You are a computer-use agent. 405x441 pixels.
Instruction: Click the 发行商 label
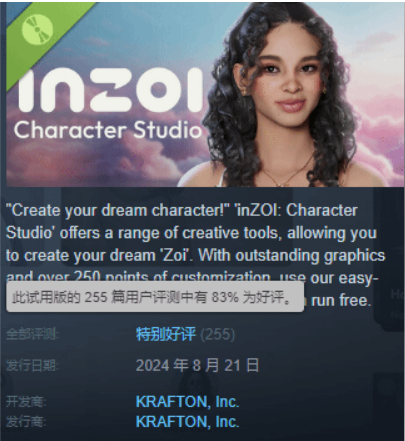coord(26,422)
